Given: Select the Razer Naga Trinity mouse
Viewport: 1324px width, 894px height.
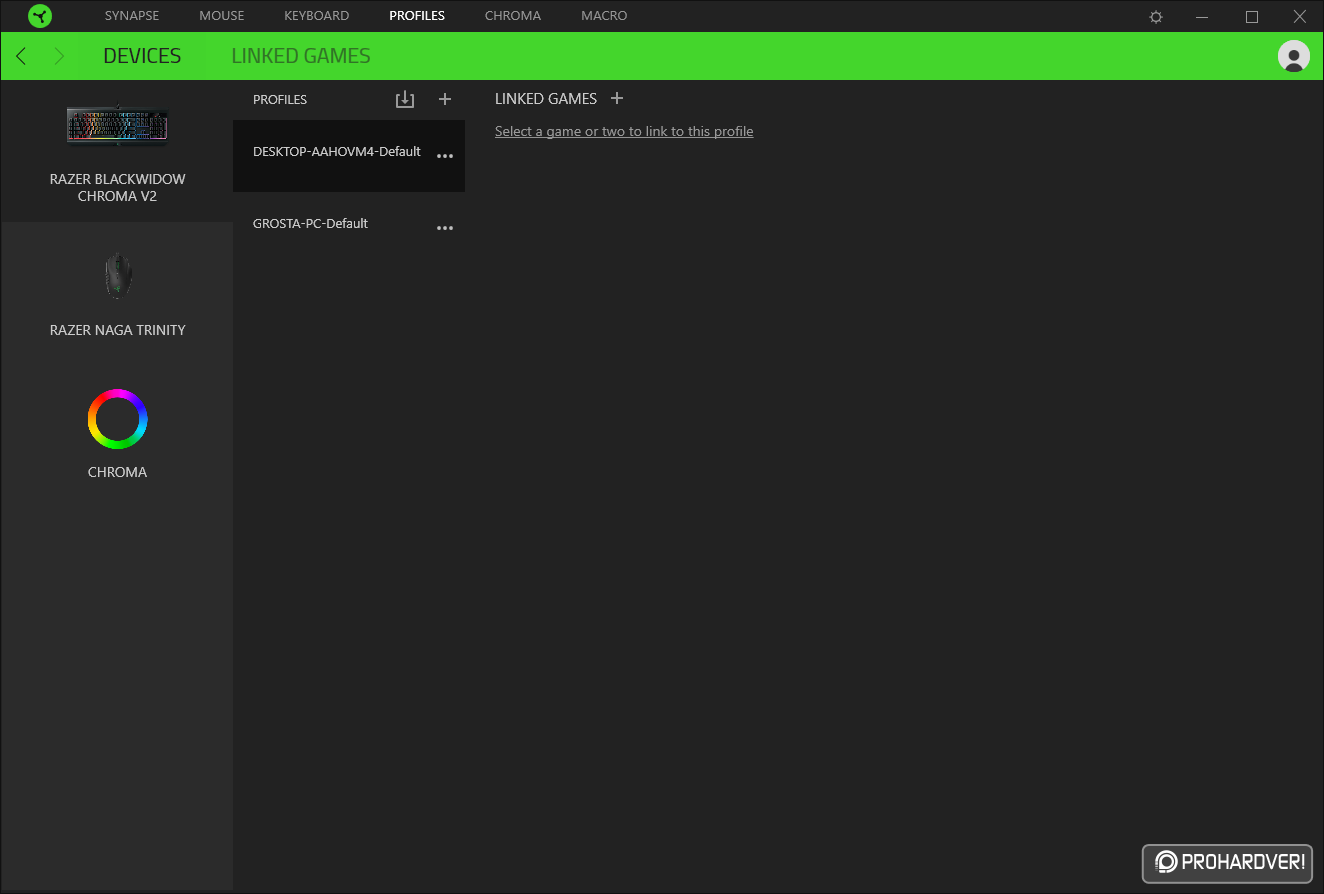Looking at the screenshot, I should [117, 294].
